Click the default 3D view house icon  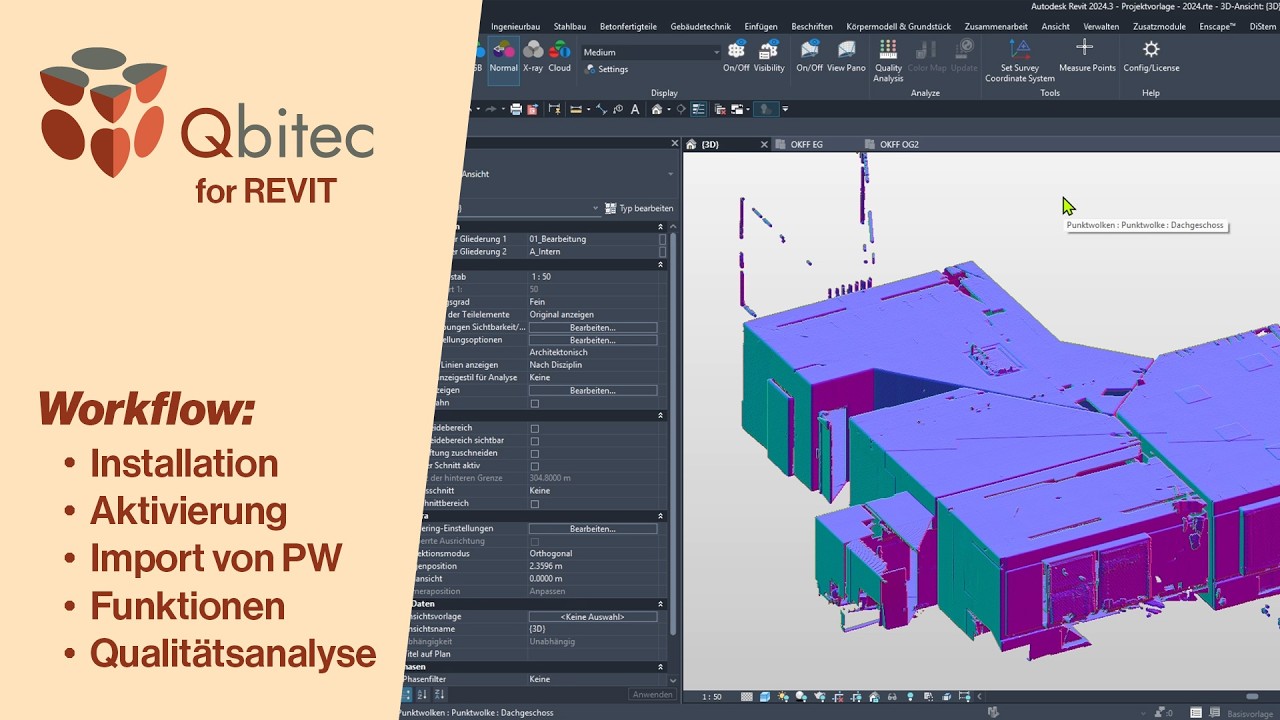pos(657,109)
